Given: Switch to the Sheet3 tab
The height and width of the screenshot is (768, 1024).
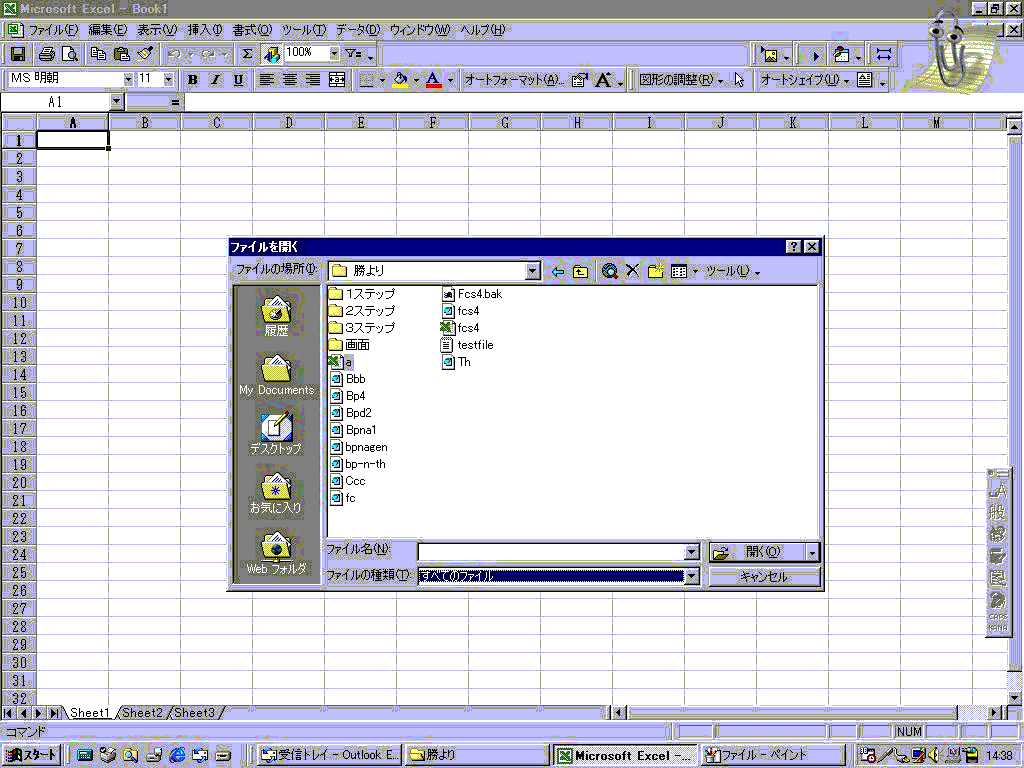Looking at the screenshot, I should click(195, 712).
